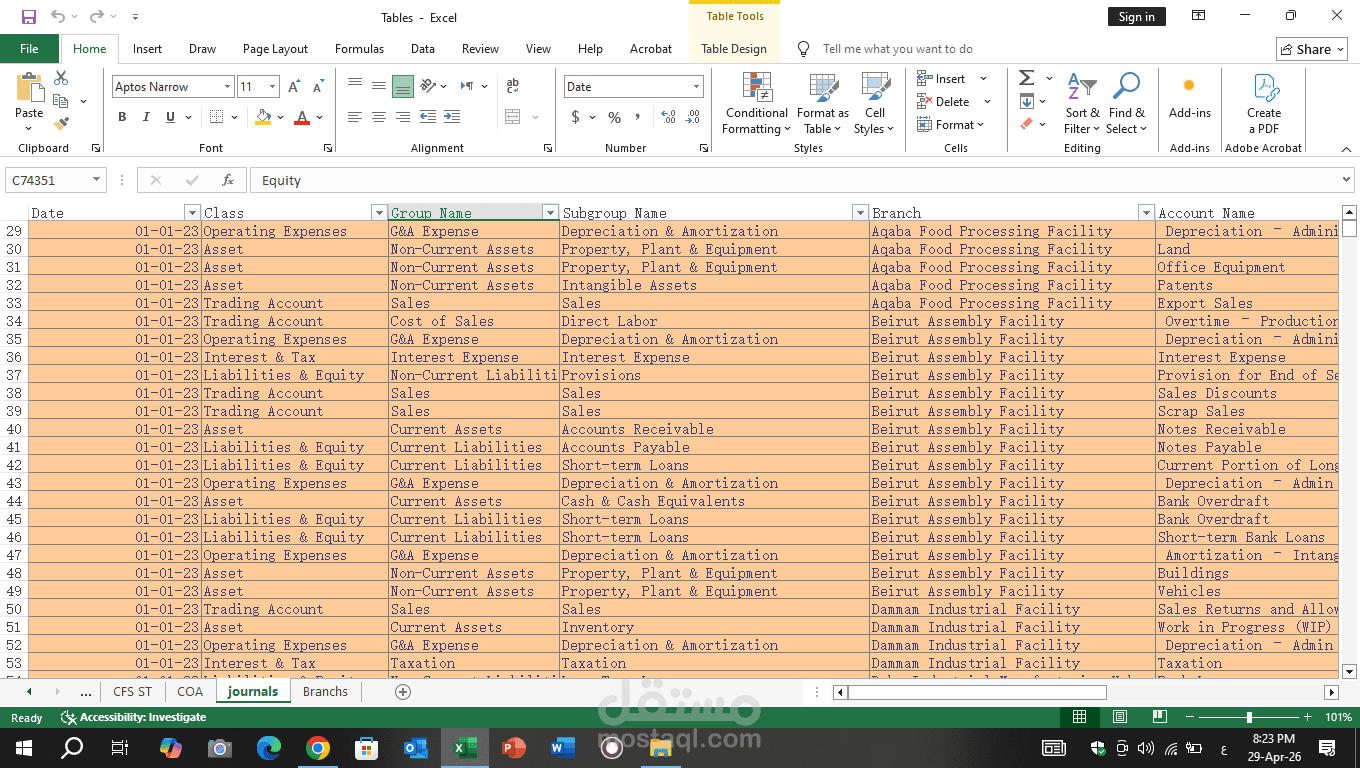Image resolution: width=1360 pixels, height=768 pixels.
Task: Apply Comma Style number format
Action: [x=640, y=117]
